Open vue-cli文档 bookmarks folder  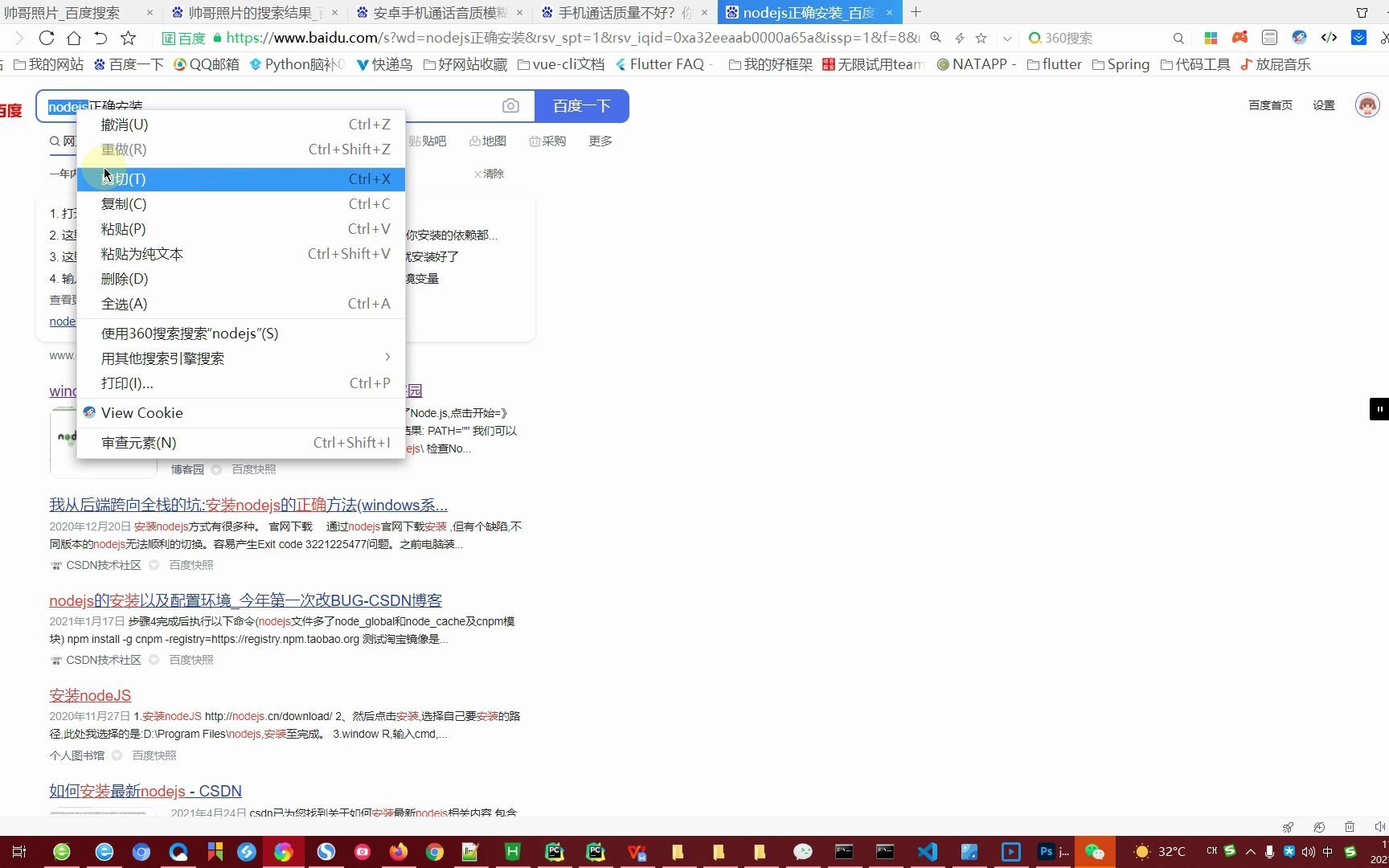pyautogui.click(x=561, y=64)
